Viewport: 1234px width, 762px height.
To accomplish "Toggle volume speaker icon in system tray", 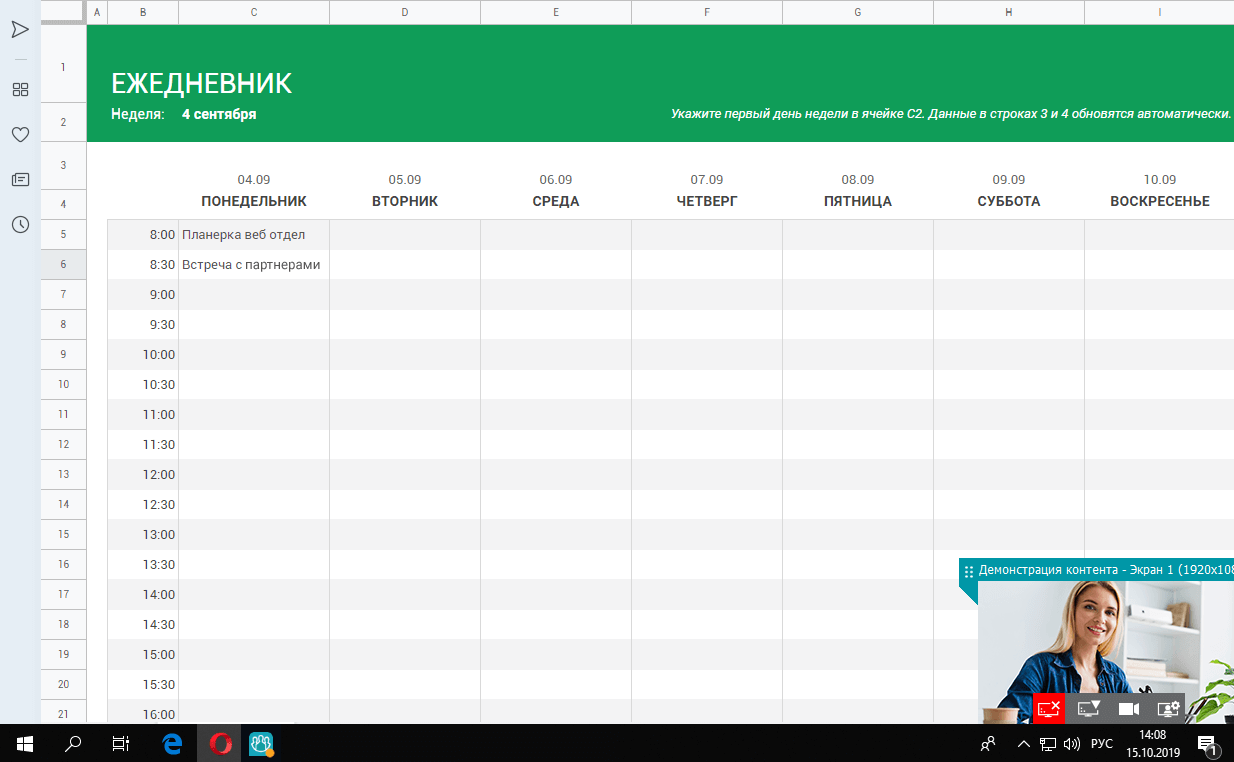I will (x=1072, y=743).
